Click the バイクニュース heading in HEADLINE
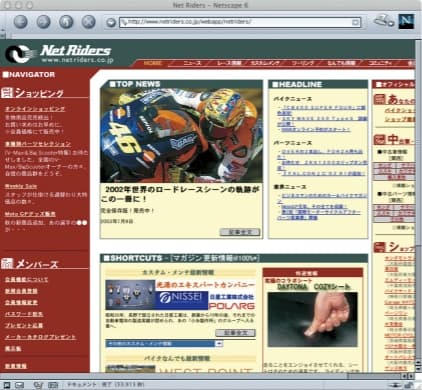422x390 pixels. (x=293, y=99)
